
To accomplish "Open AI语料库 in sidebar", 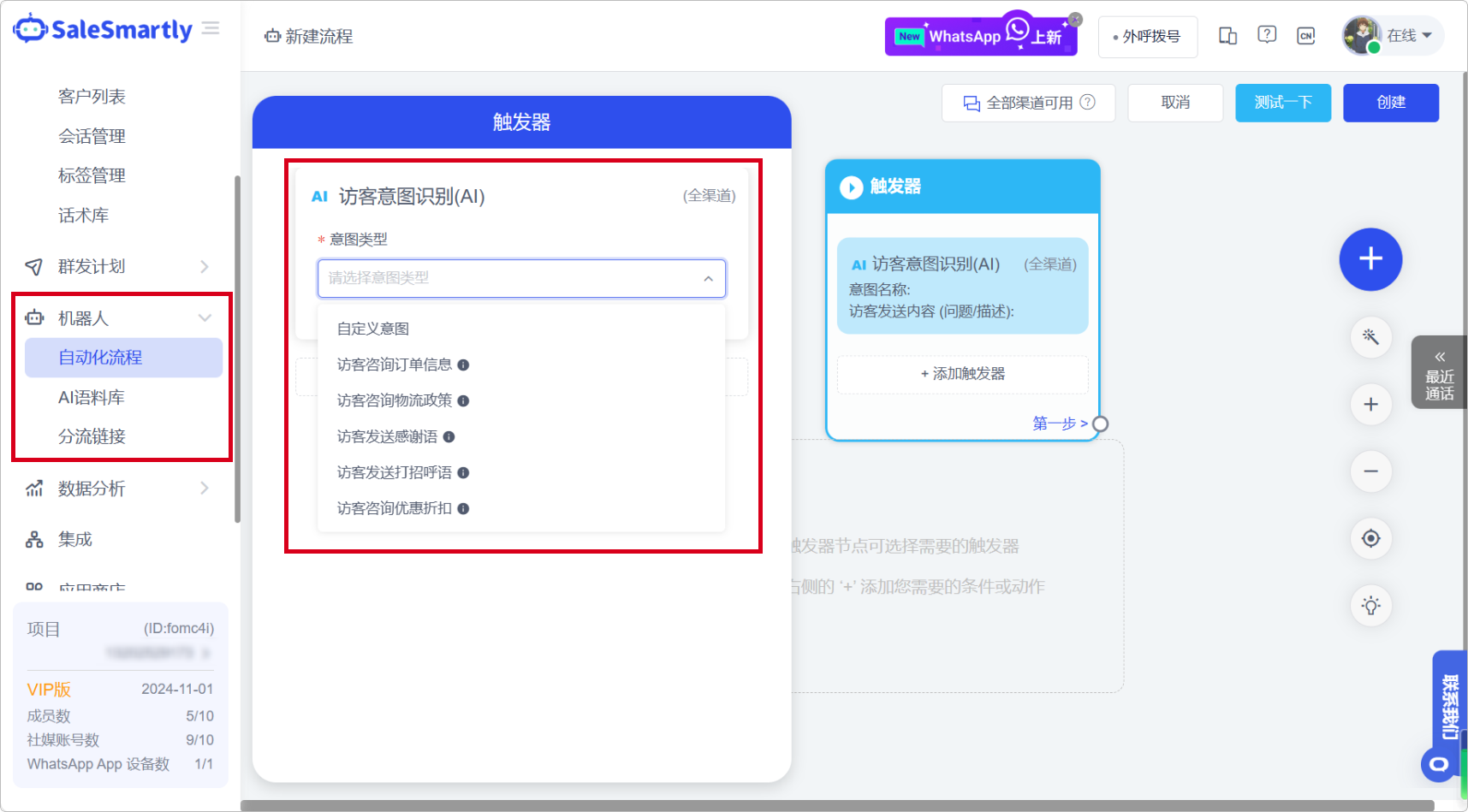I will (x=92, y=398).
